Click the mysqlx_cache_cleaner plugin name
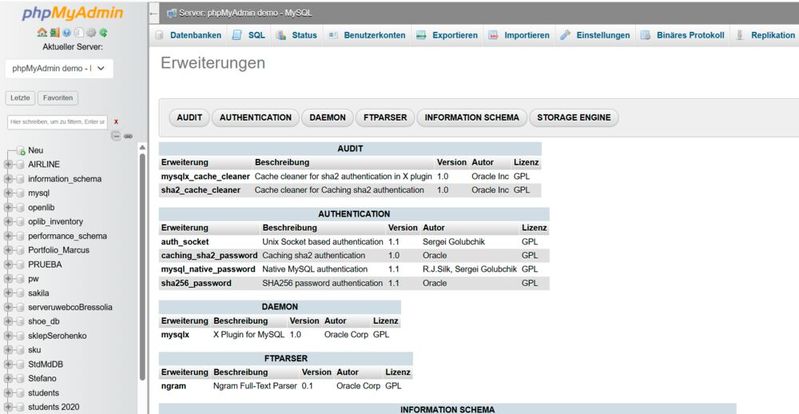The height and width of the screenshot is (414, 799). point(205,176)
